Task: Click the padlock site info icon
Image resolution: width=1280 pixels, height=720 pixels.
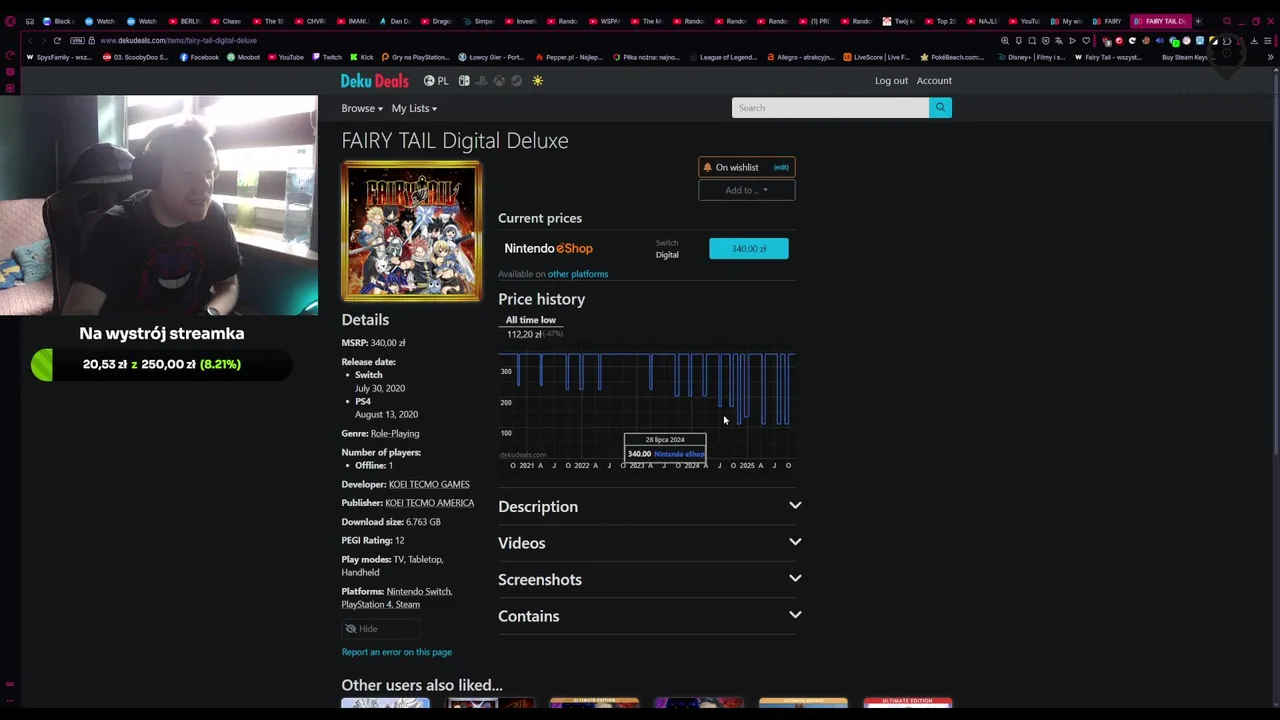Action: [91, 41]
